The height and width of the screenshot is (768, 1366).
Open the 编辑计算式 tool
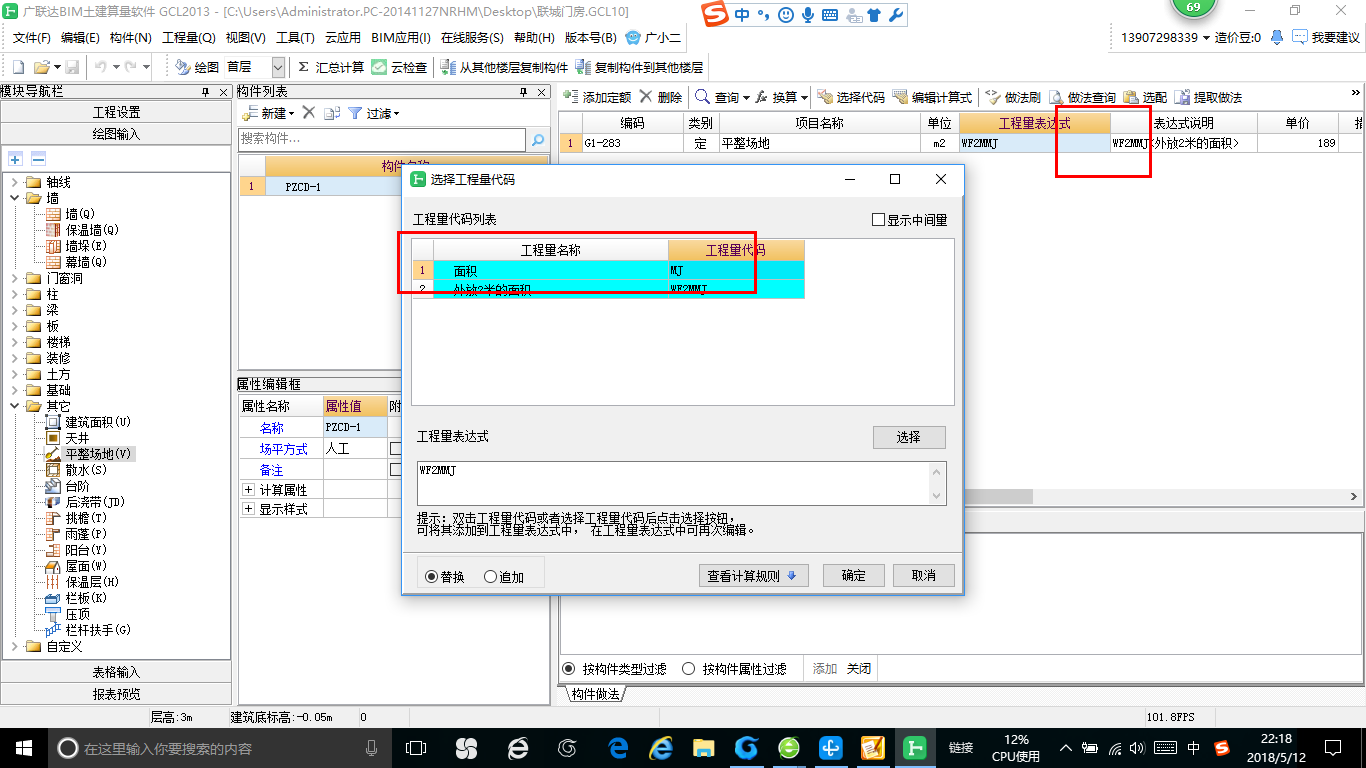point(932,97)
